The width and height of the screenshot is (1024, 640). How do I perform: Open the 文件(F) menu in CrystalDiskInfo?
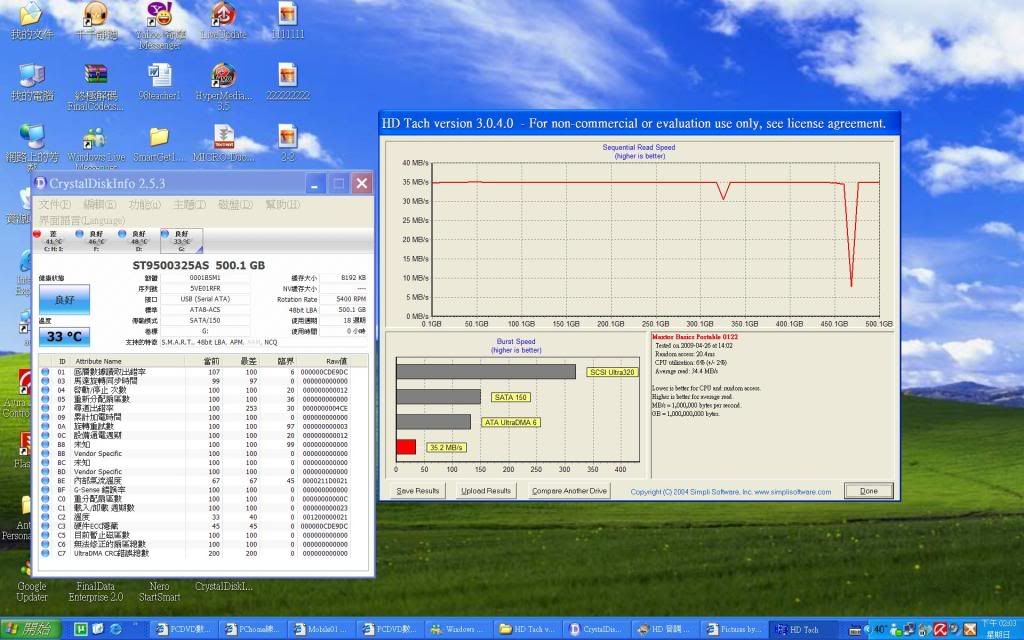[54, 205]
